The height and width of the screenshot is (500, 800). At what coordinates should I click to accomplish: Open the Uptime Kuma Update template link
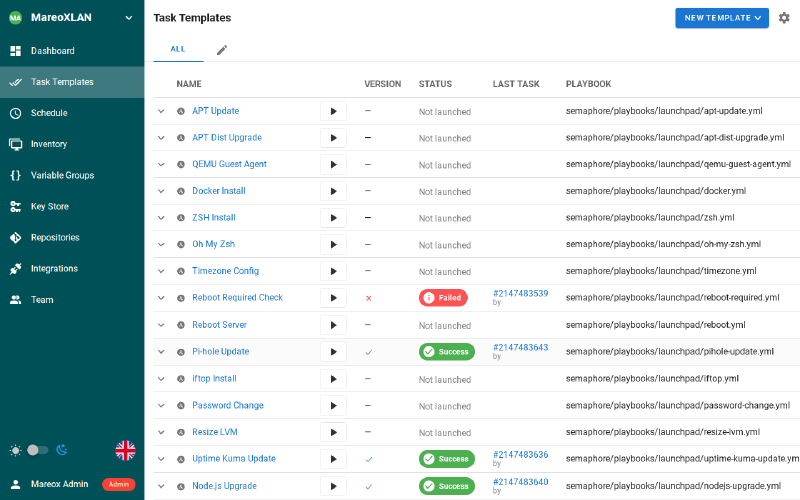point(234,458)
